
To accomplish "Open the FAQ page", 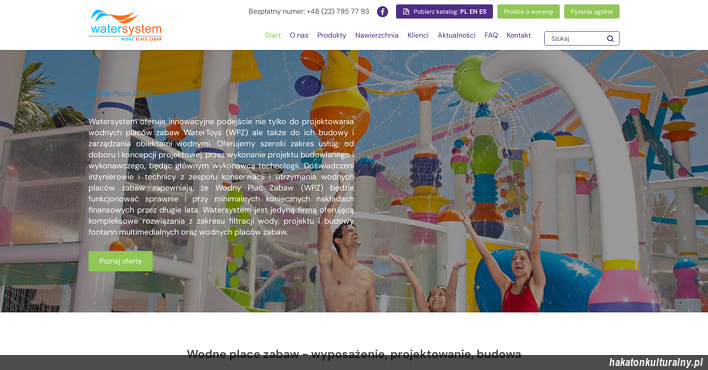I will point(491,35).
